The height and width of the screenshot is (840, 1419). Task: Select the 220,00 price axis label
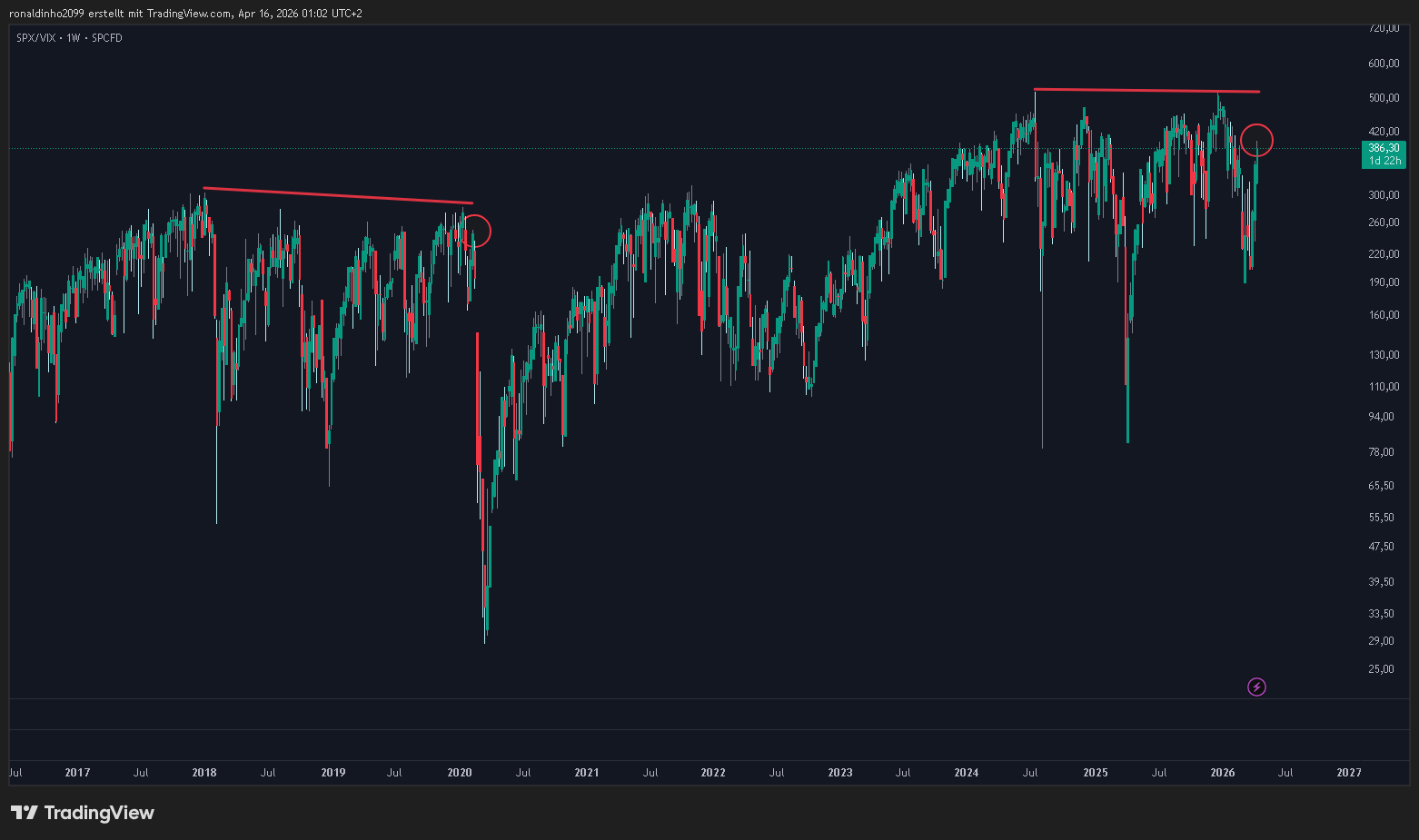1384,254
